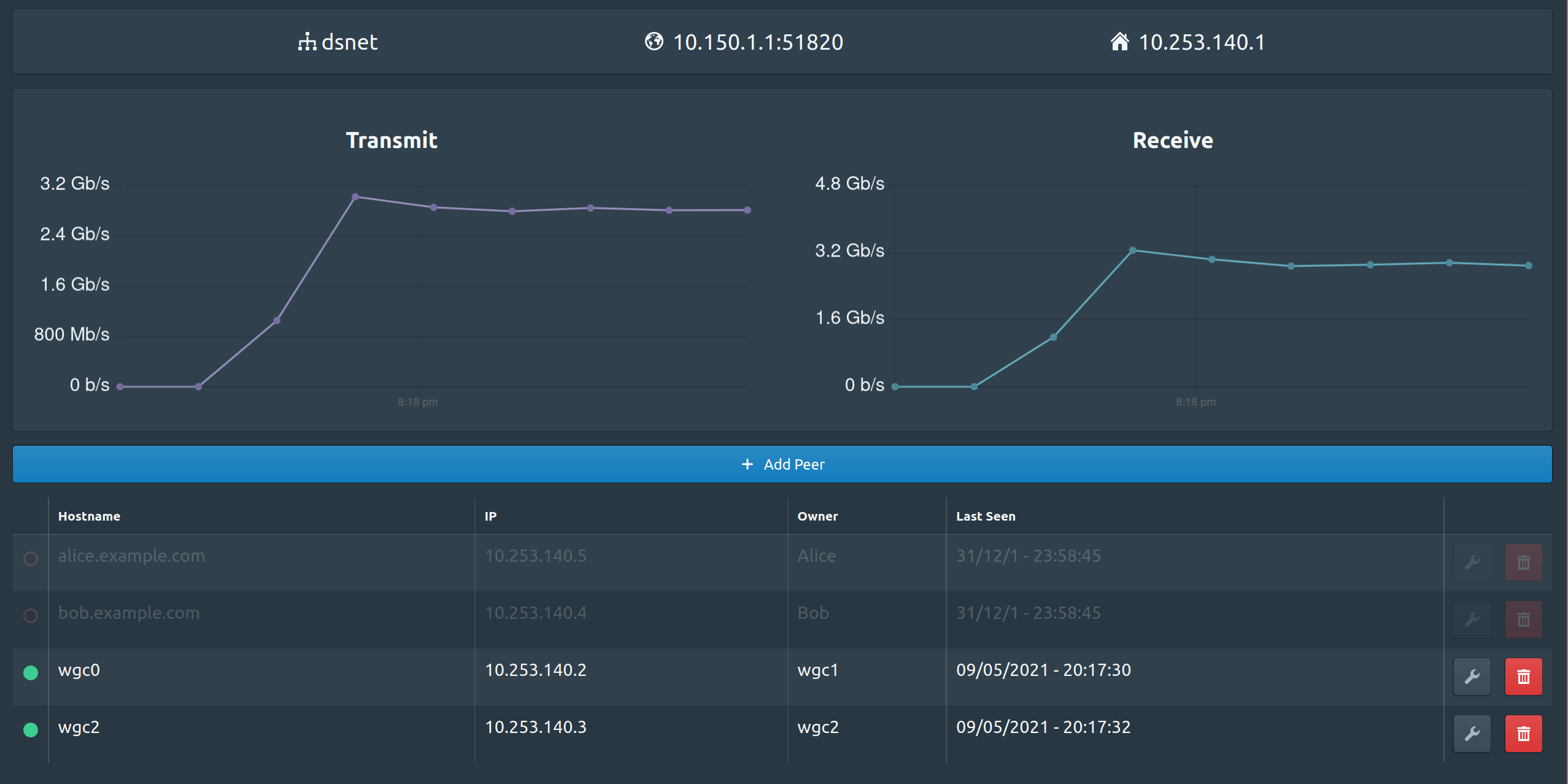Viewport: 1568px width, 784px height.
Task: Click the green online status dot for wgc2
Action: (x=31, y=730)
